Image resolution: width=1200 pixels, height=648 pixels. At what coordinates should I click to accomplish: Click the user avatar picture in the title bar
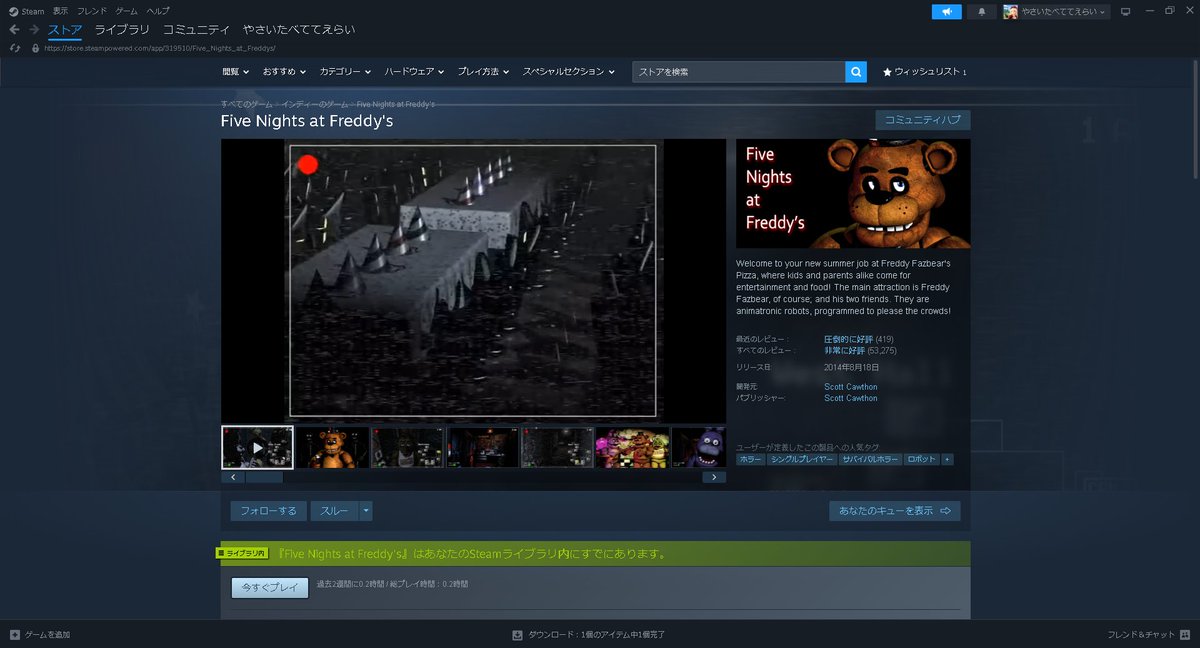point(1011,11)
